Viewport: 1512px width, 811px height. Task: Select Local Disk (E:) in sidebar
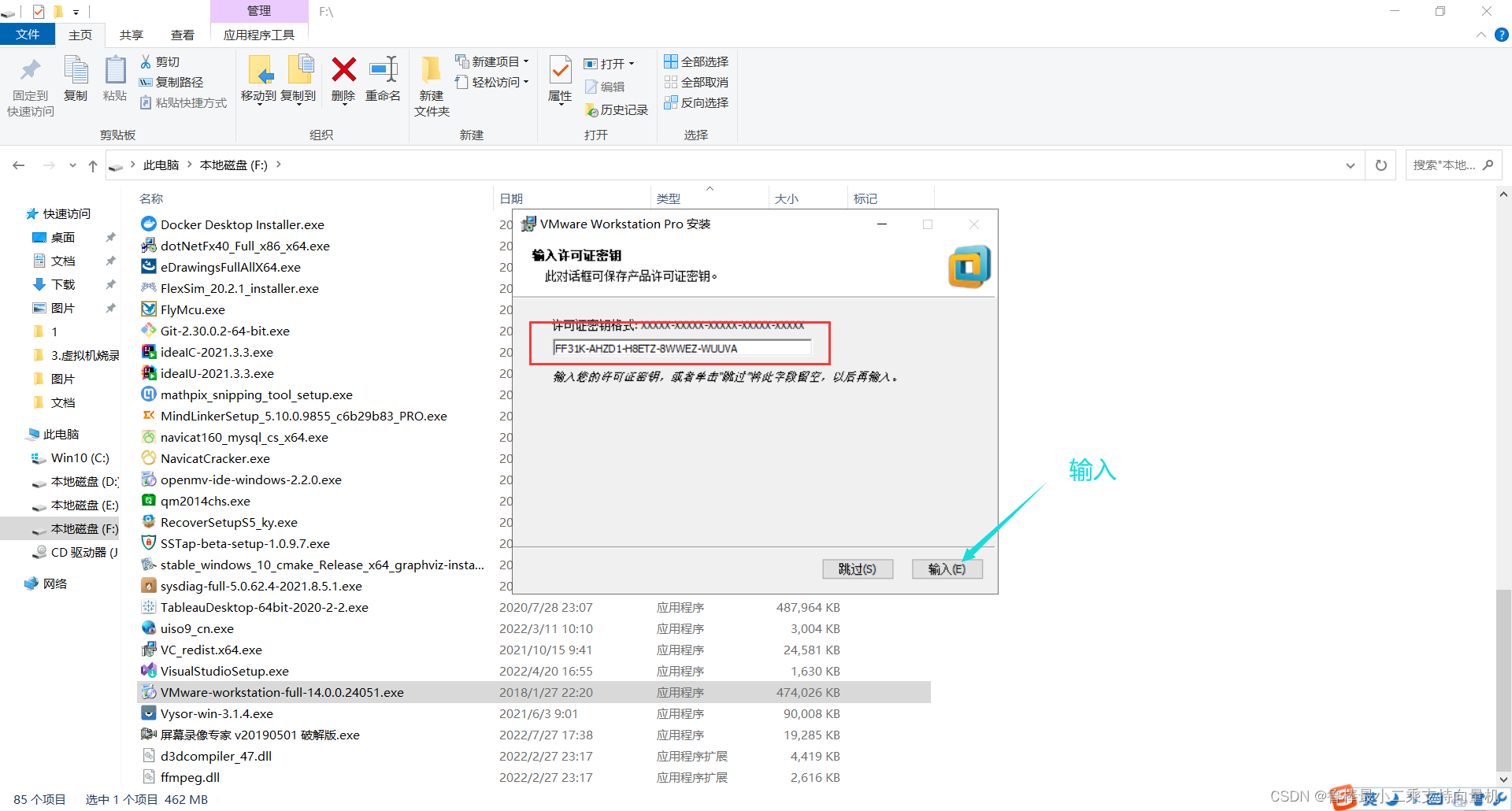tap(84, 505)
